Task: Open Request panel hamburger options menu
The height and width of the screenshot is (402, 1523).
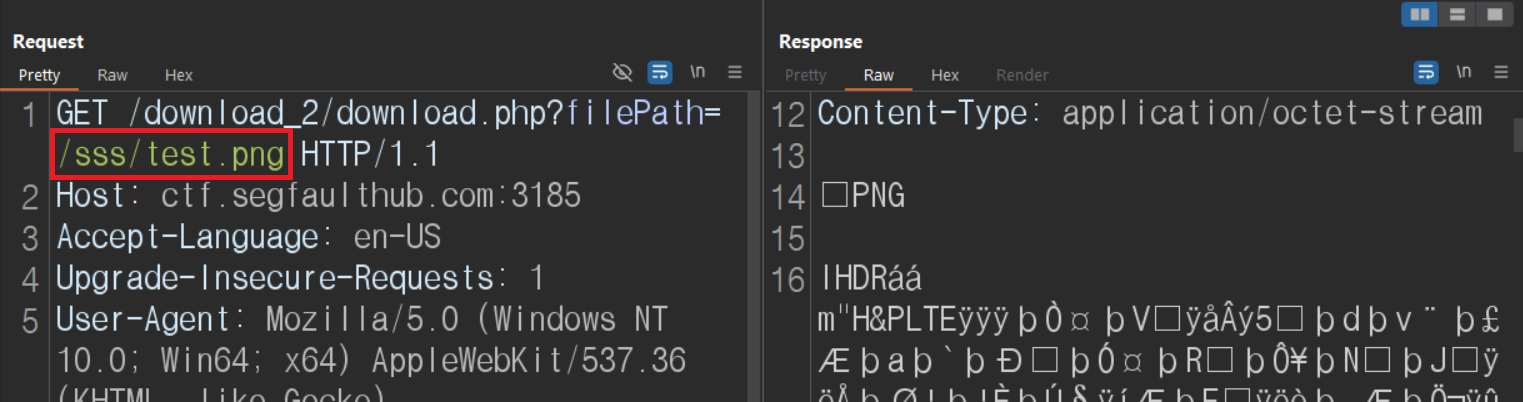Action: [x=735, y=72]
